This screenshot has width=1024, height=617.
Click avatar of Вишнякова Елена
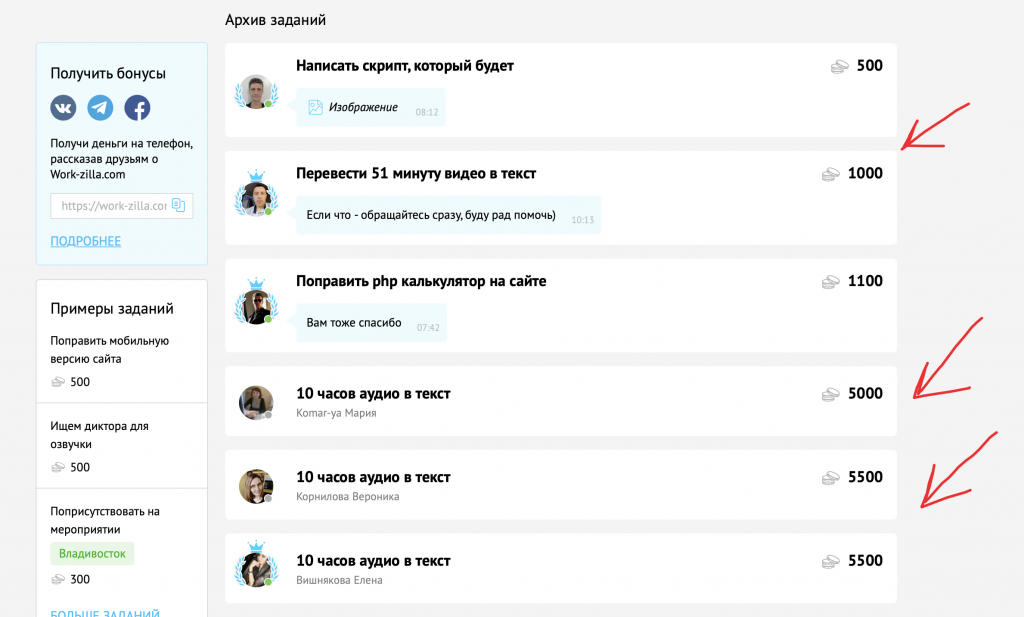[x=256, y=568]
